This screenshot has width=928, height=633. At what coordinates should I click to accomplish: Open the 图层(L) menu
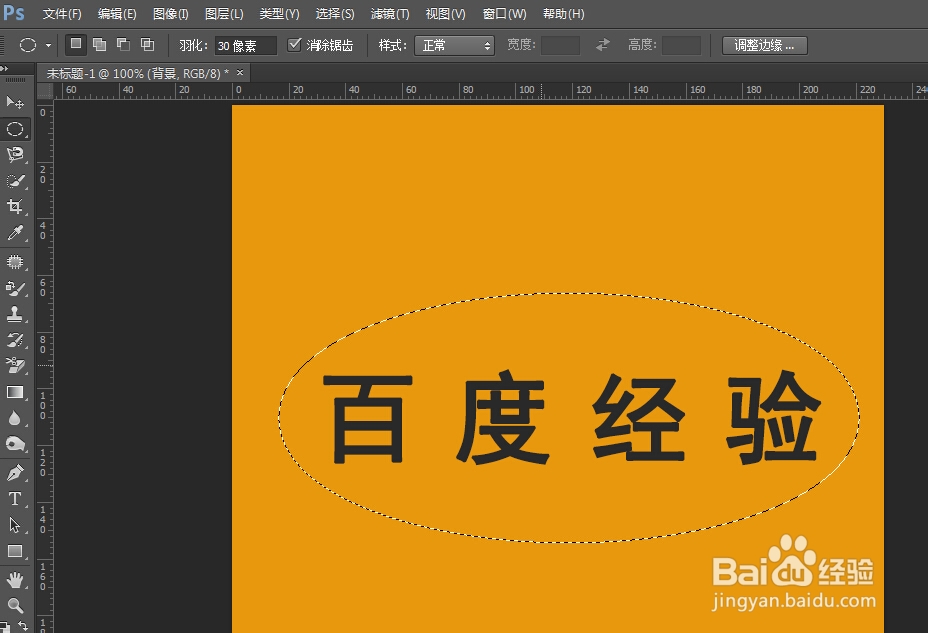224,14
